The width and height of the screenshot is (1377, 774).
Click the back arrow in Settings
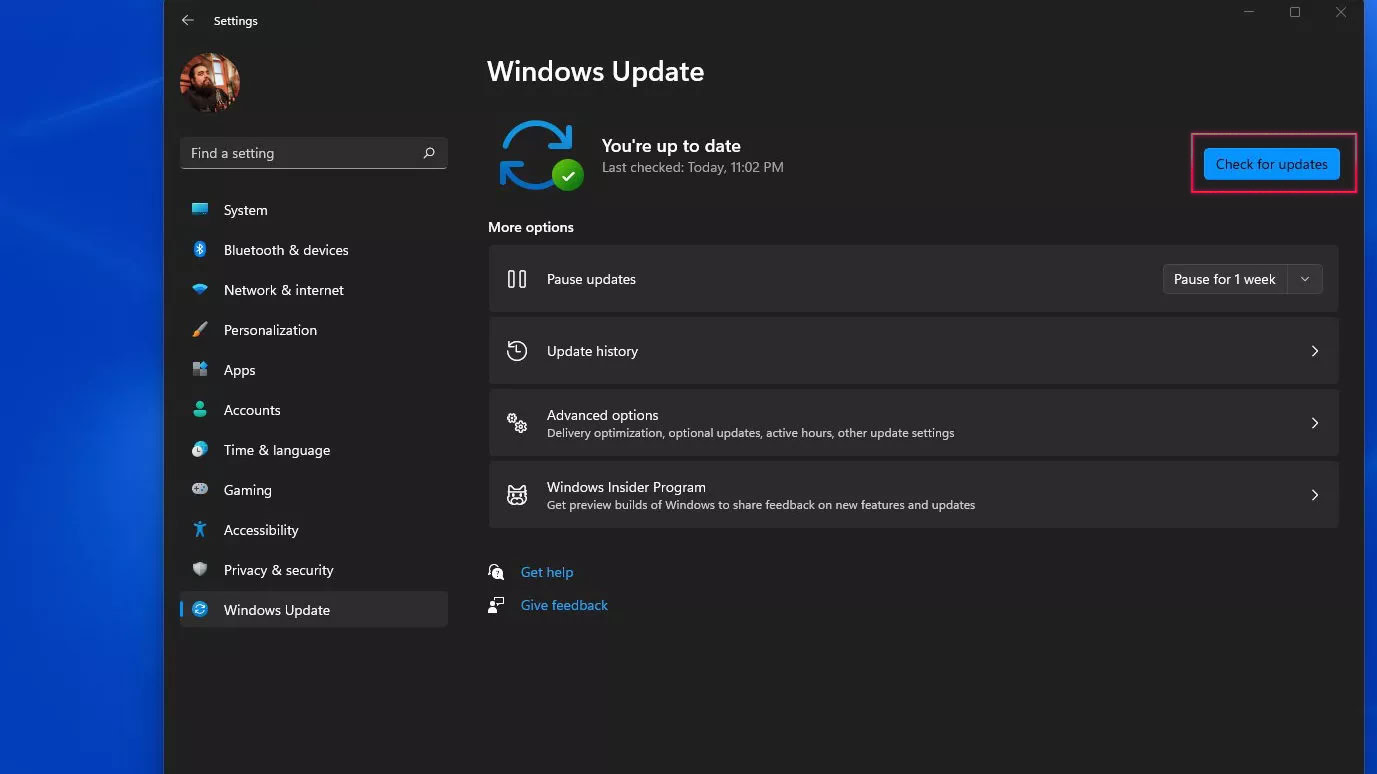(x=188, y=20)
